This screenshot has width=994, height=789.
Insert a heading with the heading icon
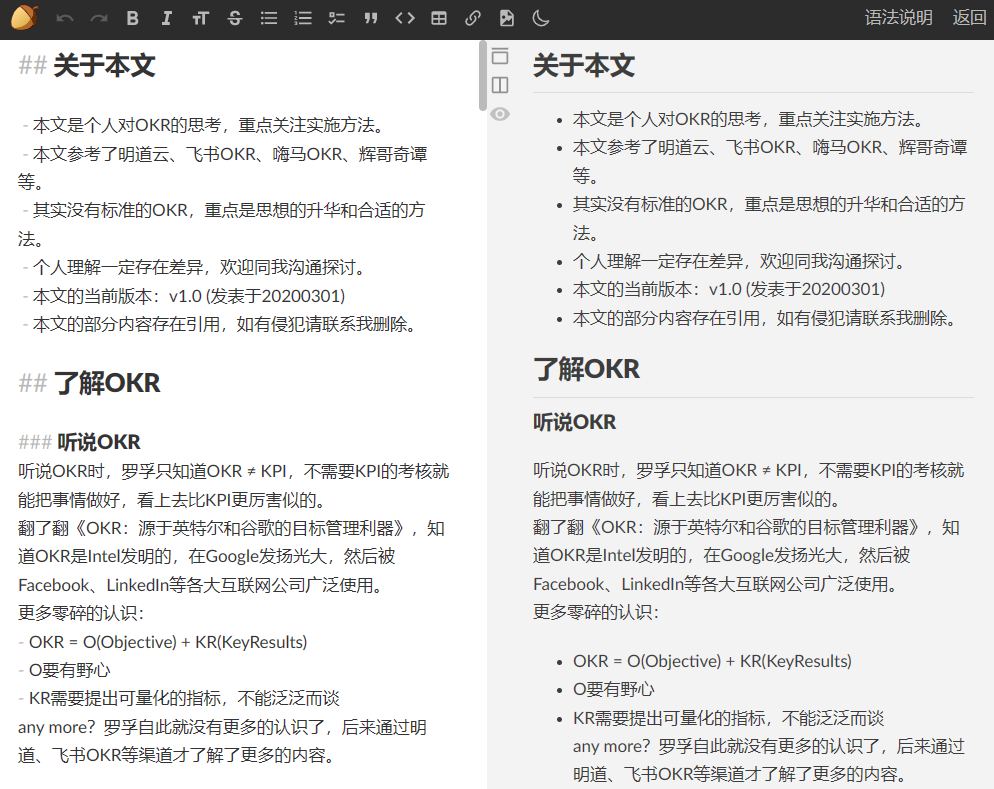(x=200, y=17)
